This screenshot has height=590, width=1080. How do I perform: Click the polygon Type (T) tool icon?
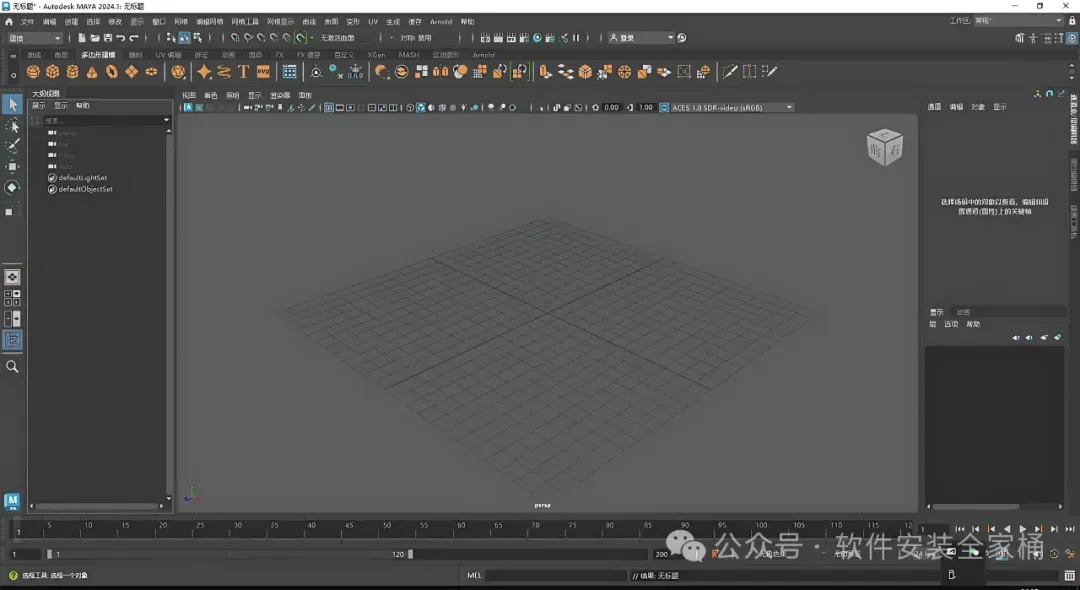pos(243,72)
